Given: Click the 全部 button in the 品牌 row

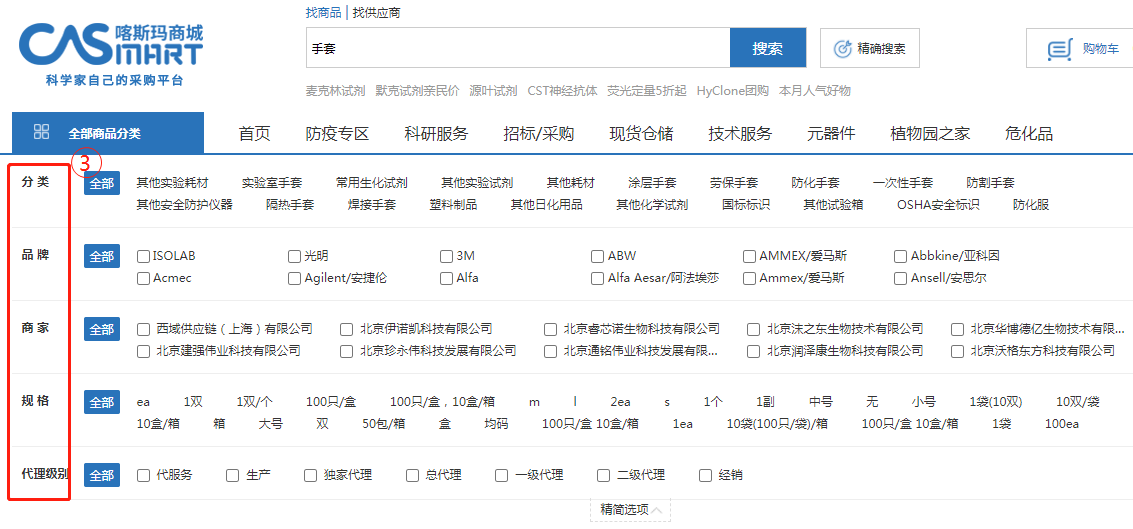Looking at the screenshot, I should pos(102,256).
